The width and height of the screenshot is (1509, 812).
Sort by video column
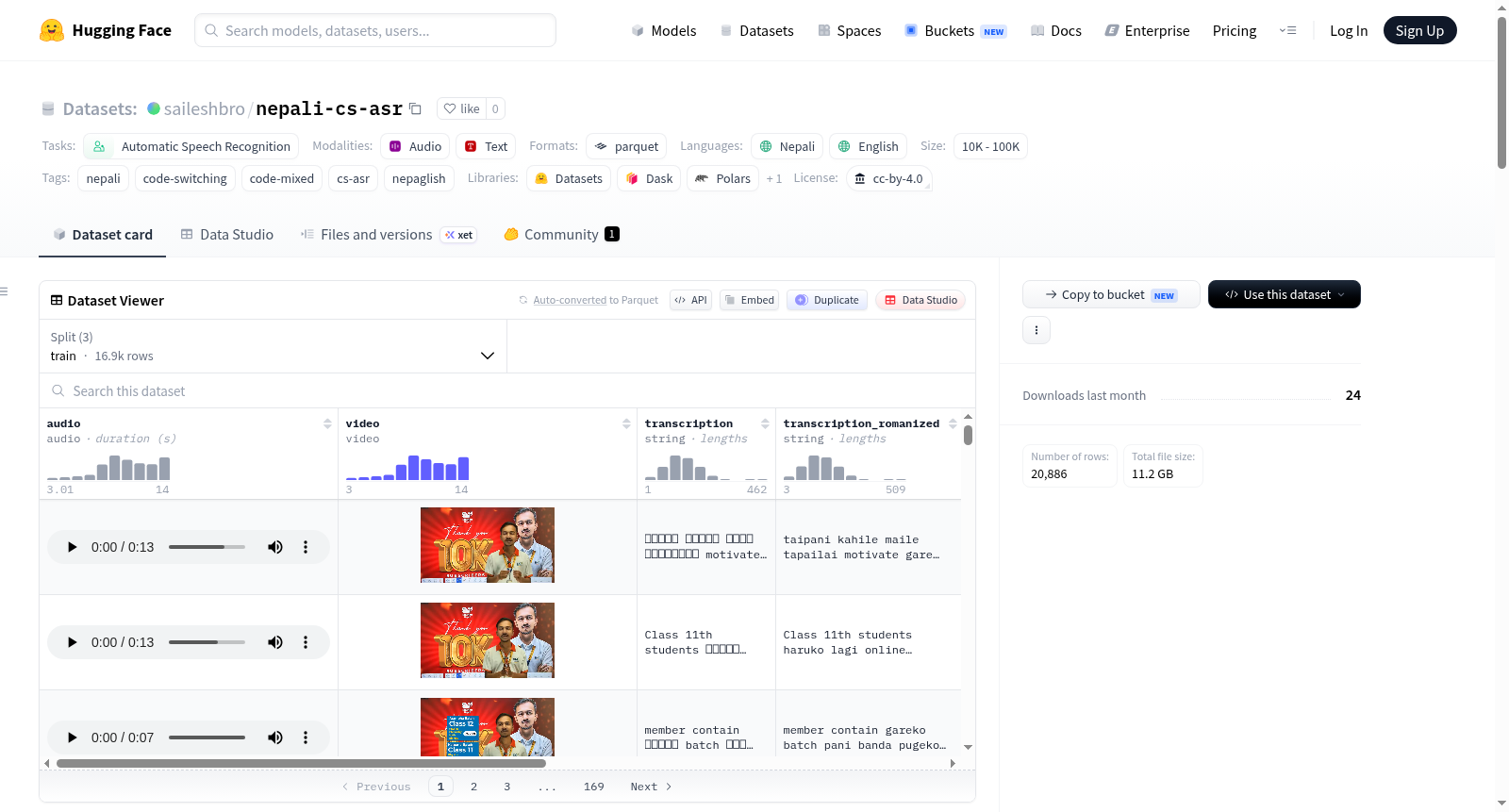point(626,423)
